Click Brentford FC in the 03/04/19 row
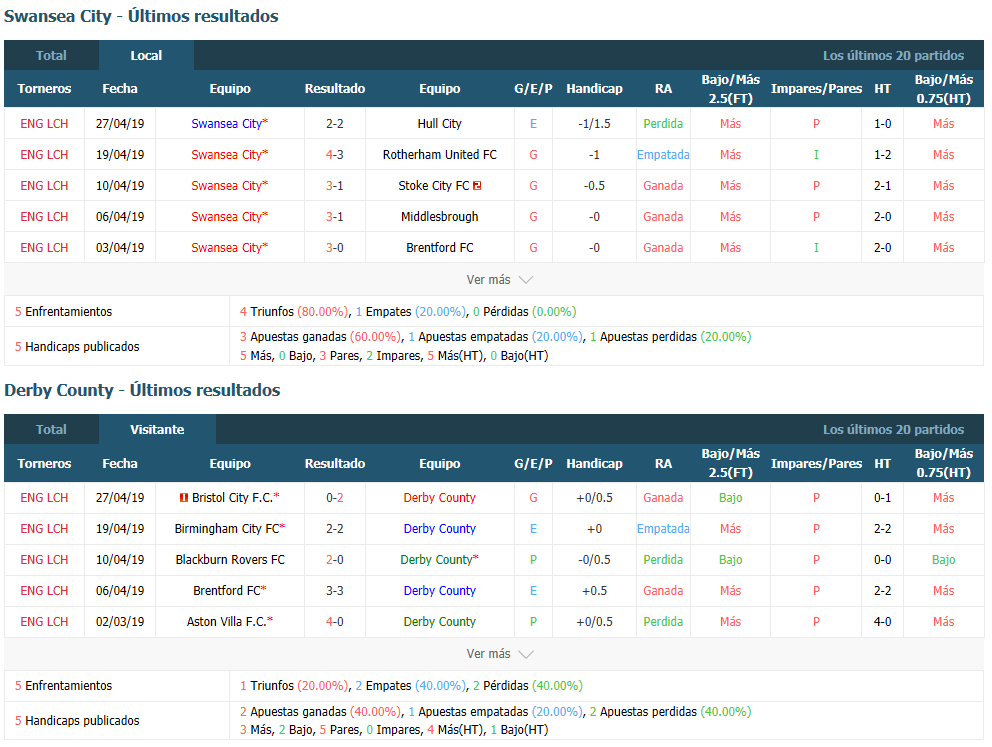Image resolution: width=992 pixels, height=747 pixels. click(440, 248)
